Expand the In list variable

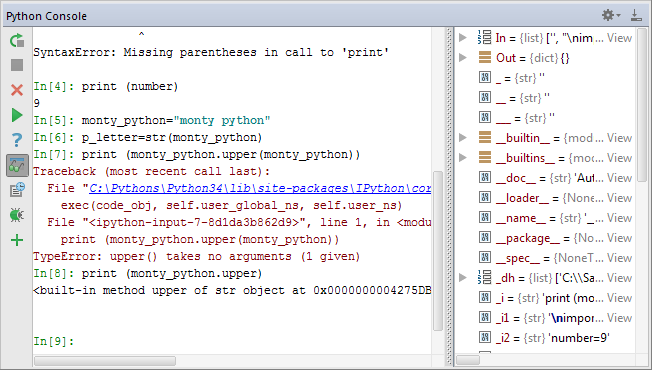(x=463, y=38)
